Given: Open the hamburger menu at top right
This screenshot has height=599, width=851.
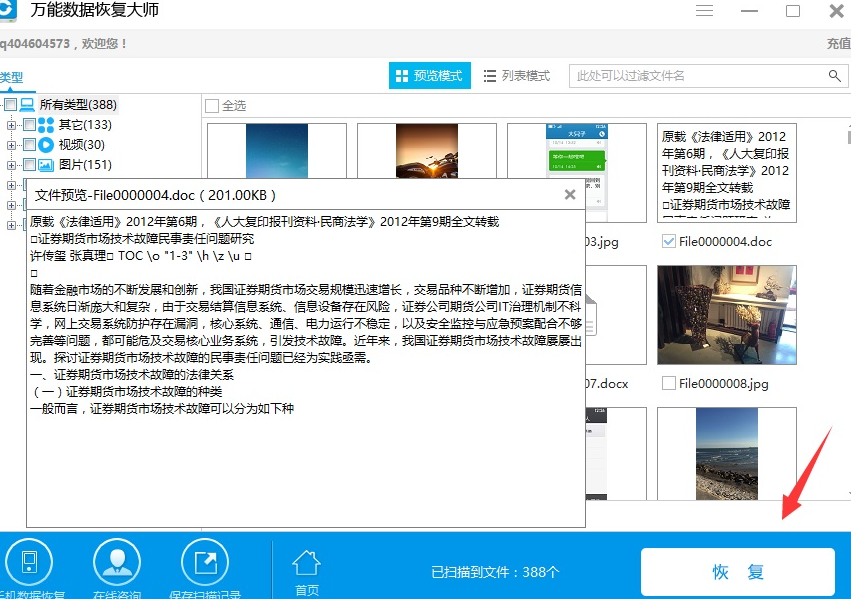Looking at the screenshot, I should pyautogui.click(x=704, y=10).
